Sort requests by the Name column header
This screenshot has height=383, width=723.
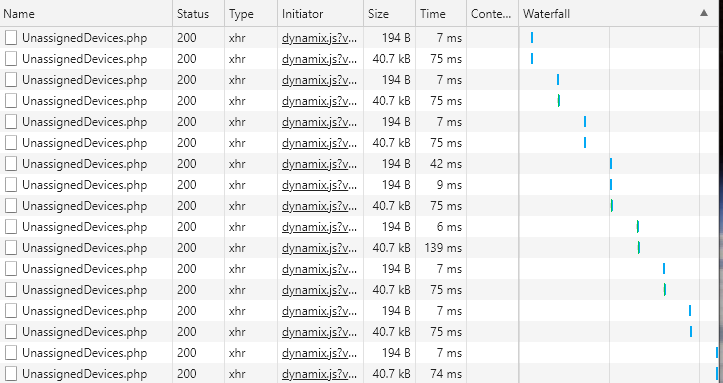[86, 14]
